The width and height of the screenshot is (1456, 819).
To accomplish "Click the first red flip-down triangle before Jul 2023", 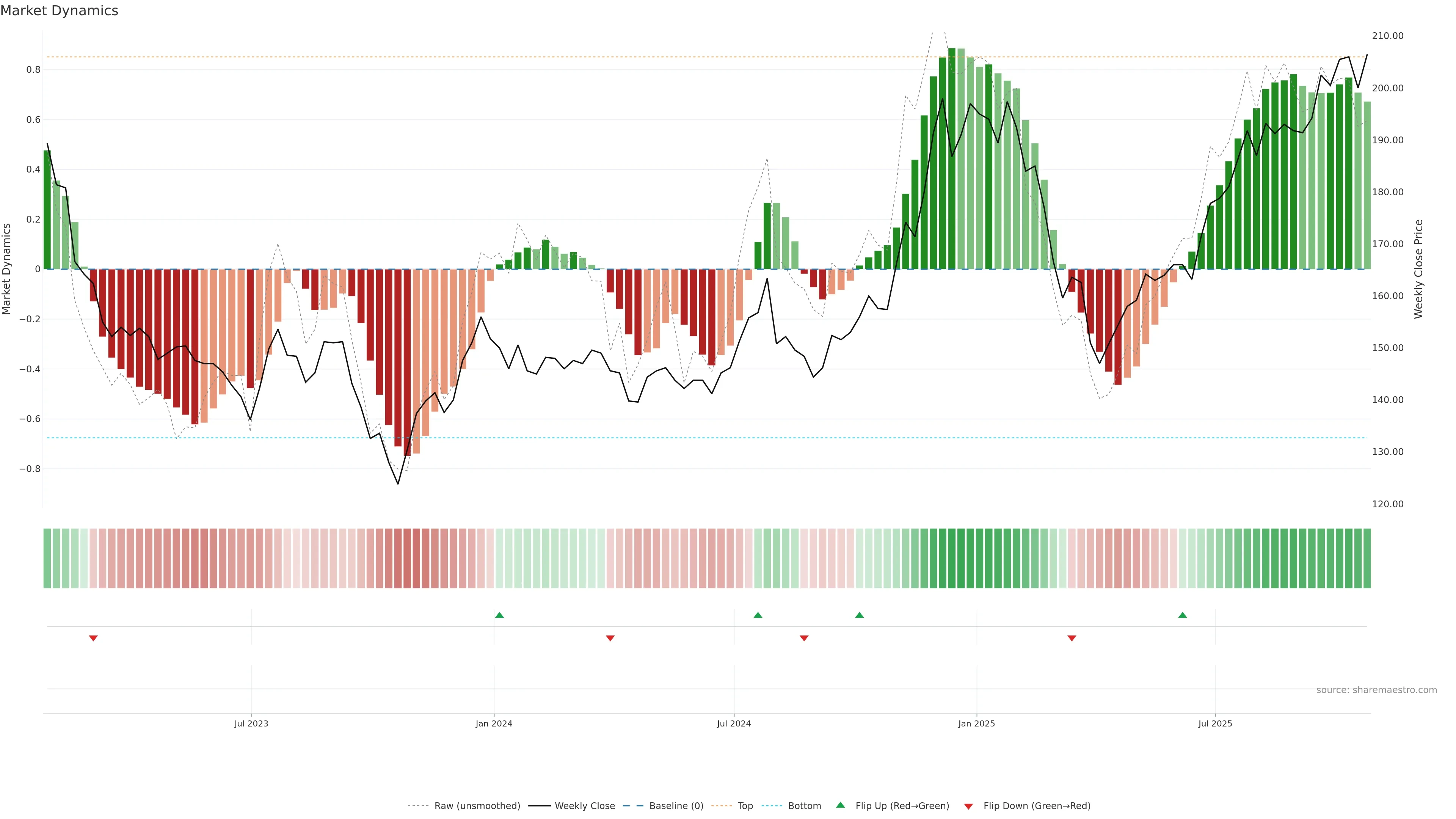I will point(93,638).
